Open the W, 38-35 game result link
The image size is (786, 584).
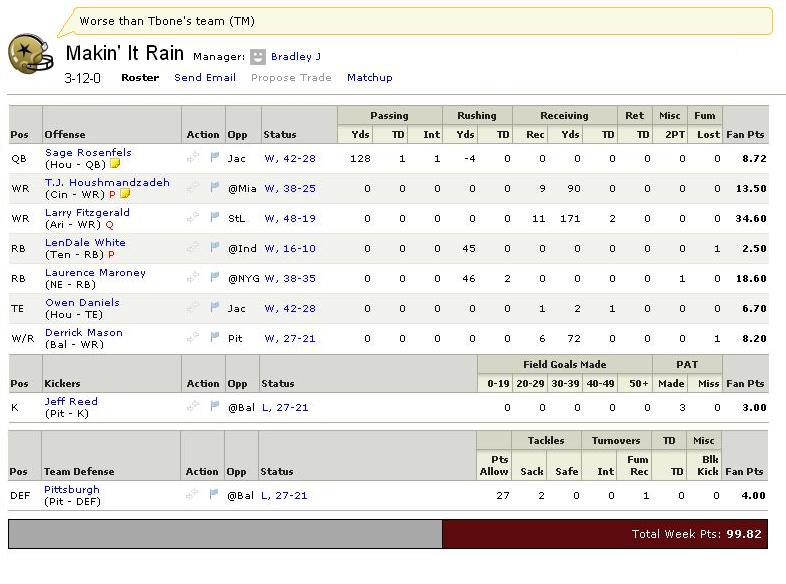(x=290, y=279)
